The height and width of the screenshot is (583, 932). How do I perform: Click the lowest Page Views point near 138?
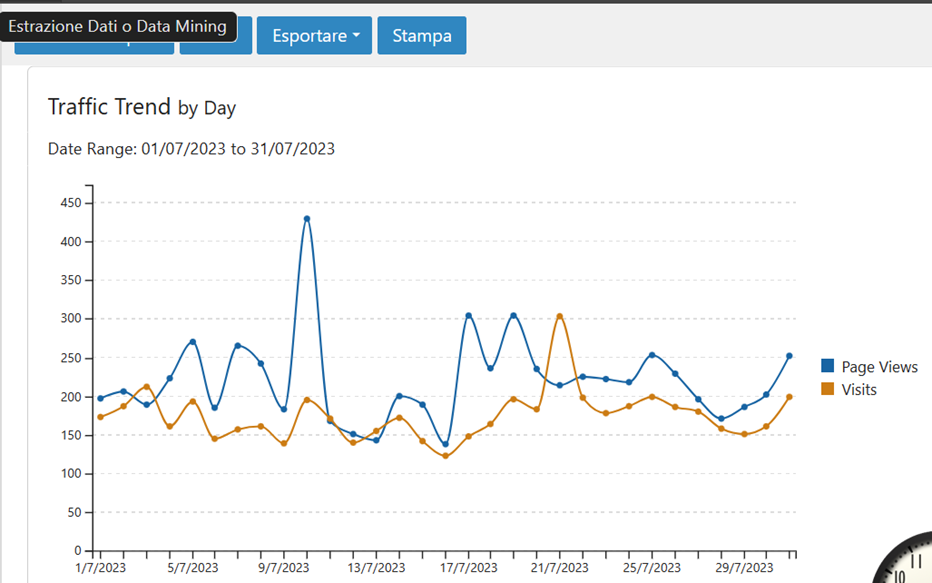pyautogui.click(x=445, y=444)
